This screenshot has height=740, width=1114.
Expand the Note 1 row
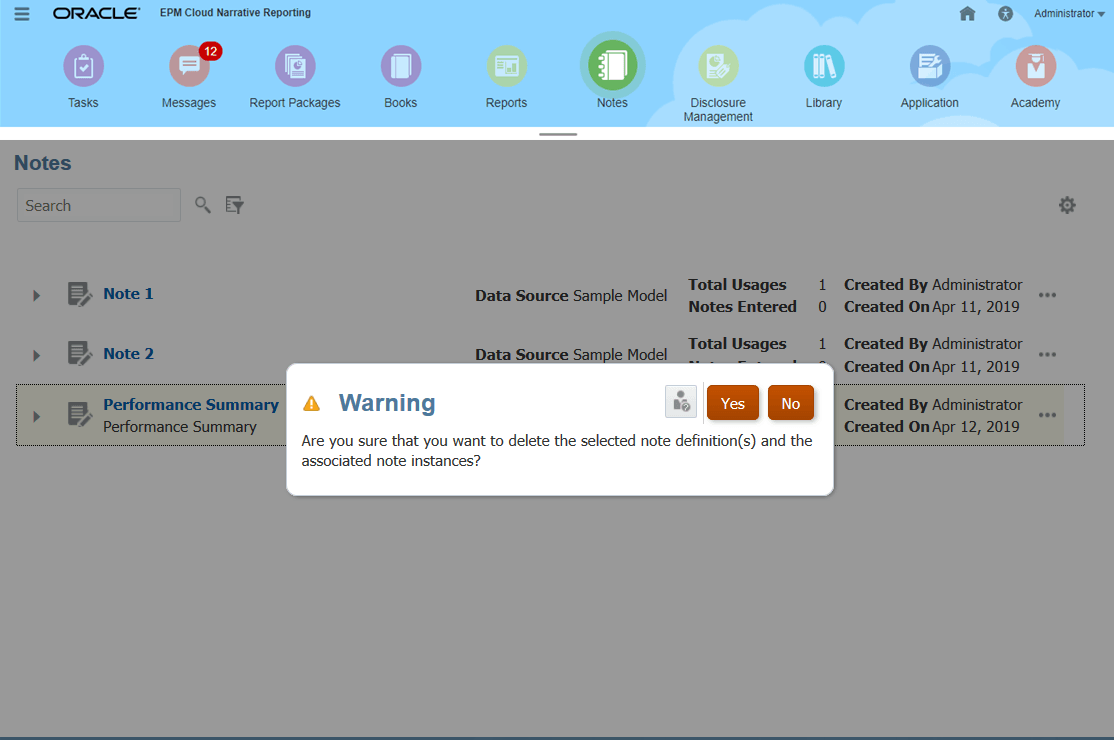(x=36, y=295)
